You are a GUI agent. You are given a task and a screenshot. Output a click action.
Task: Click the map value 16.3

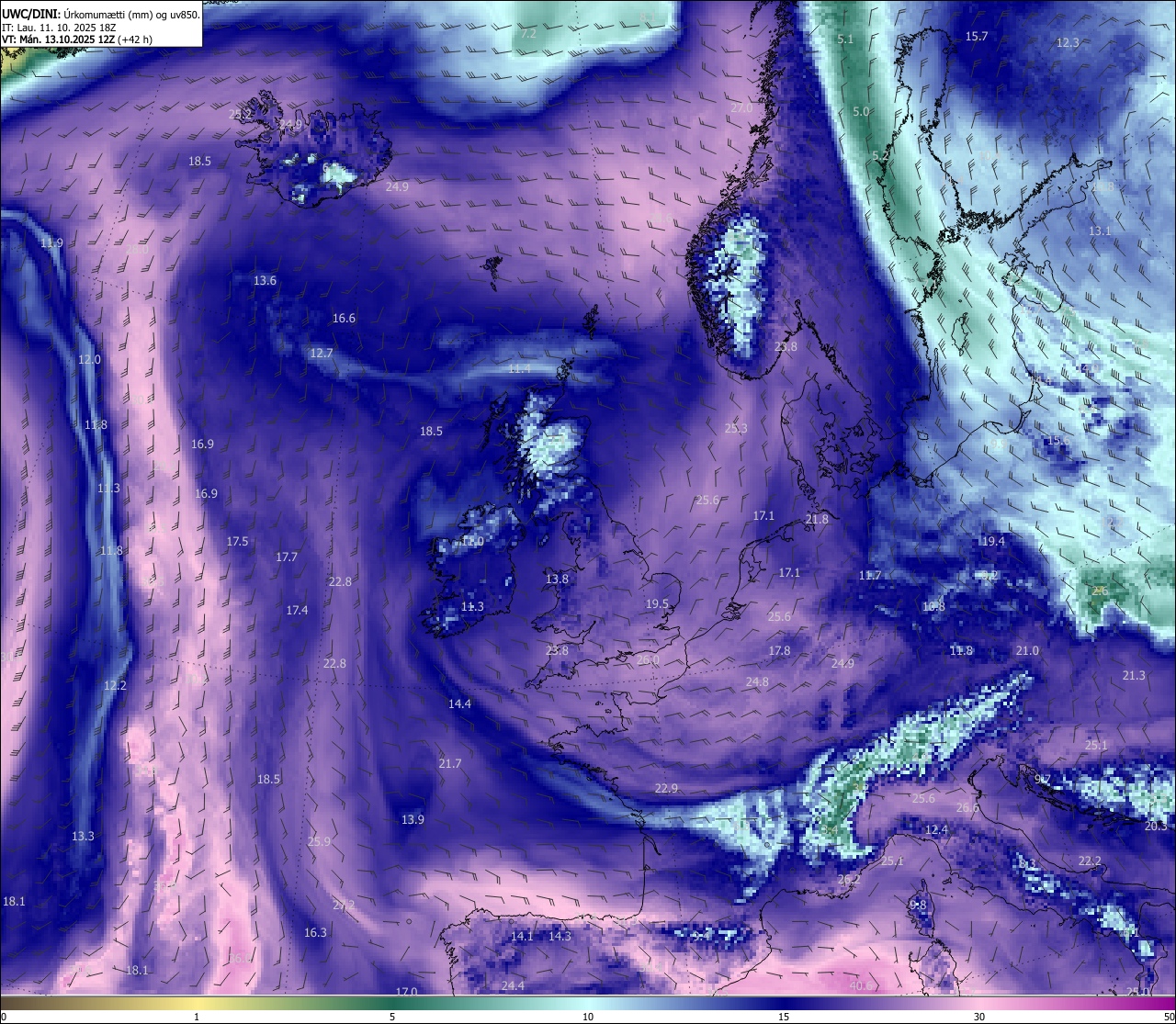(x=315, y=933)
